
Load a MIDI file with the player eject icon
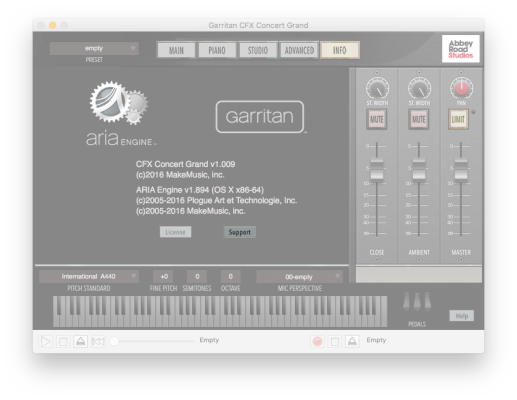80,341
